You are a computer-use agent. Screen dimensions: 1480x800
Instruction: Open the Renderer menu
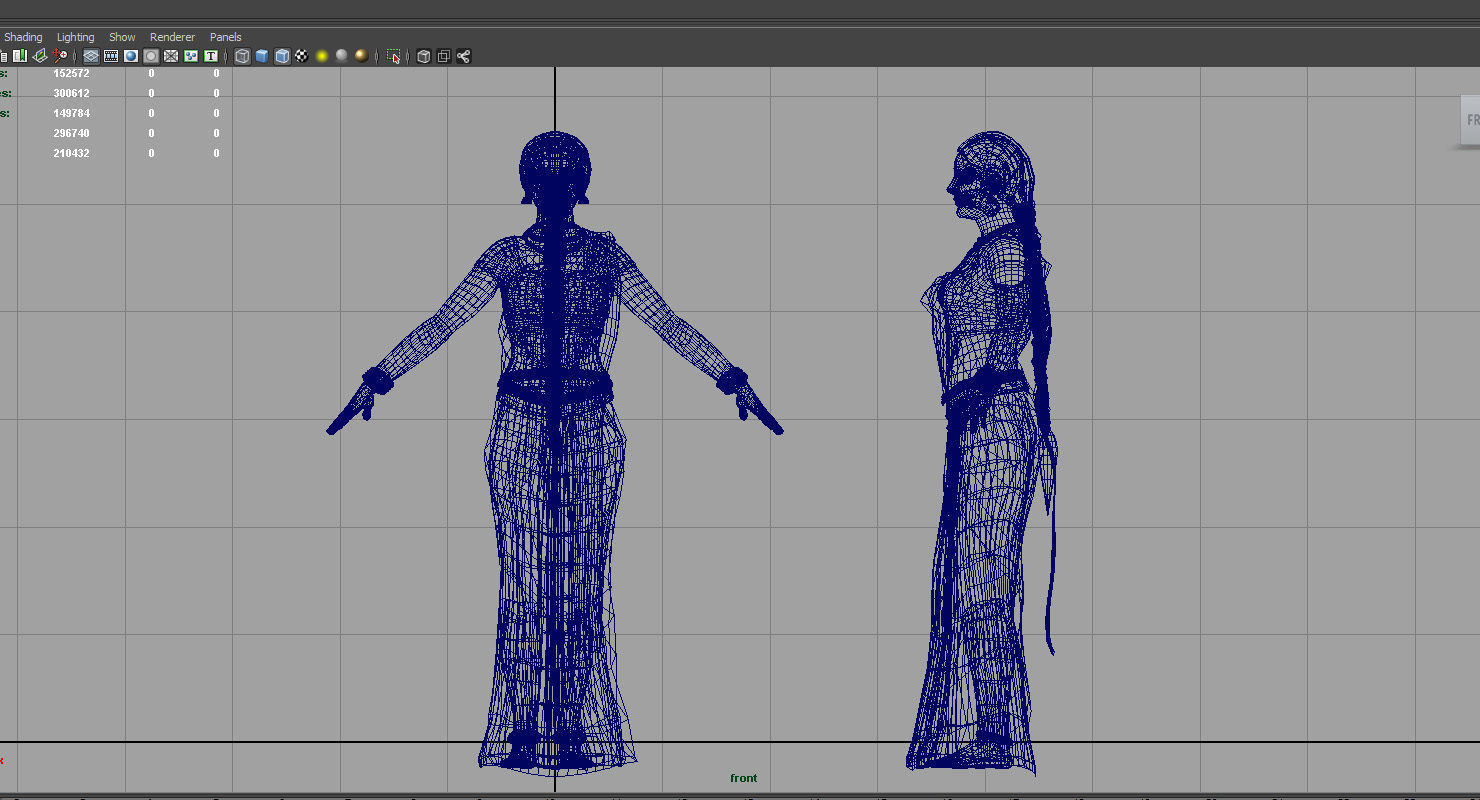tap(172, 37)
